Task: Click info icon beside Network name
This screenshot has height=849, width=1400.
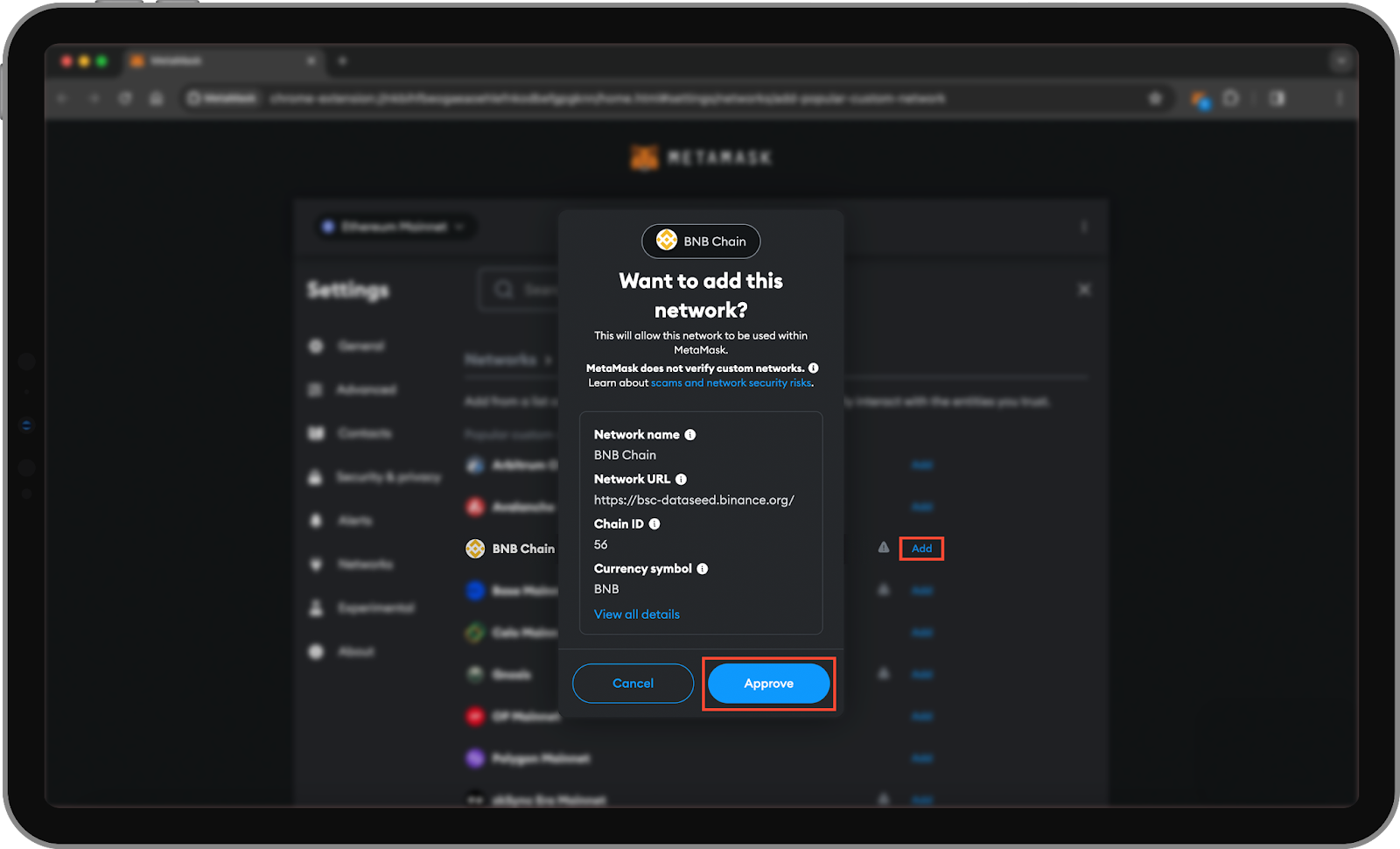Action: (x=689, y=435)
